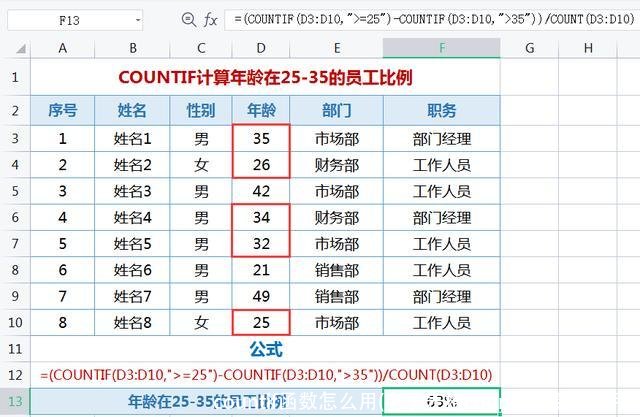Image resolution: width=640 pixels, height=417 pixels.
Task: Select age cell with value 21
Action: click(x=261, y=270)
